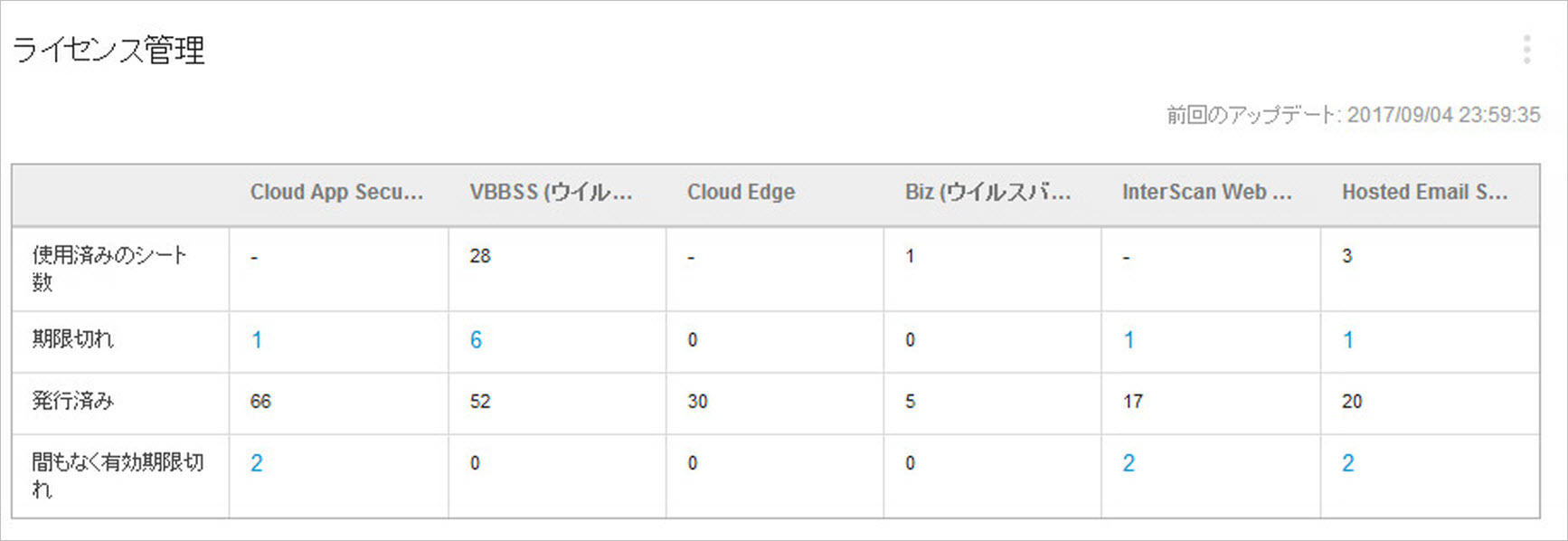
Task: Select the Cloud Edge column header
Action: click(x=741, y=192)
